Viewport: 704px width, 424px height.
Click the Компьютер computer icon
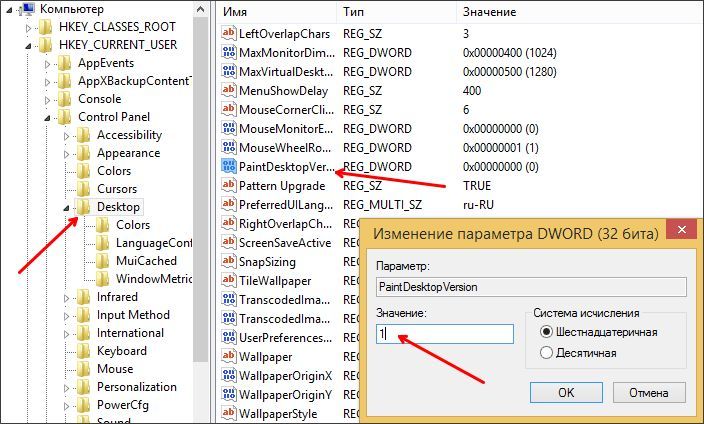[x=28, y=9]
